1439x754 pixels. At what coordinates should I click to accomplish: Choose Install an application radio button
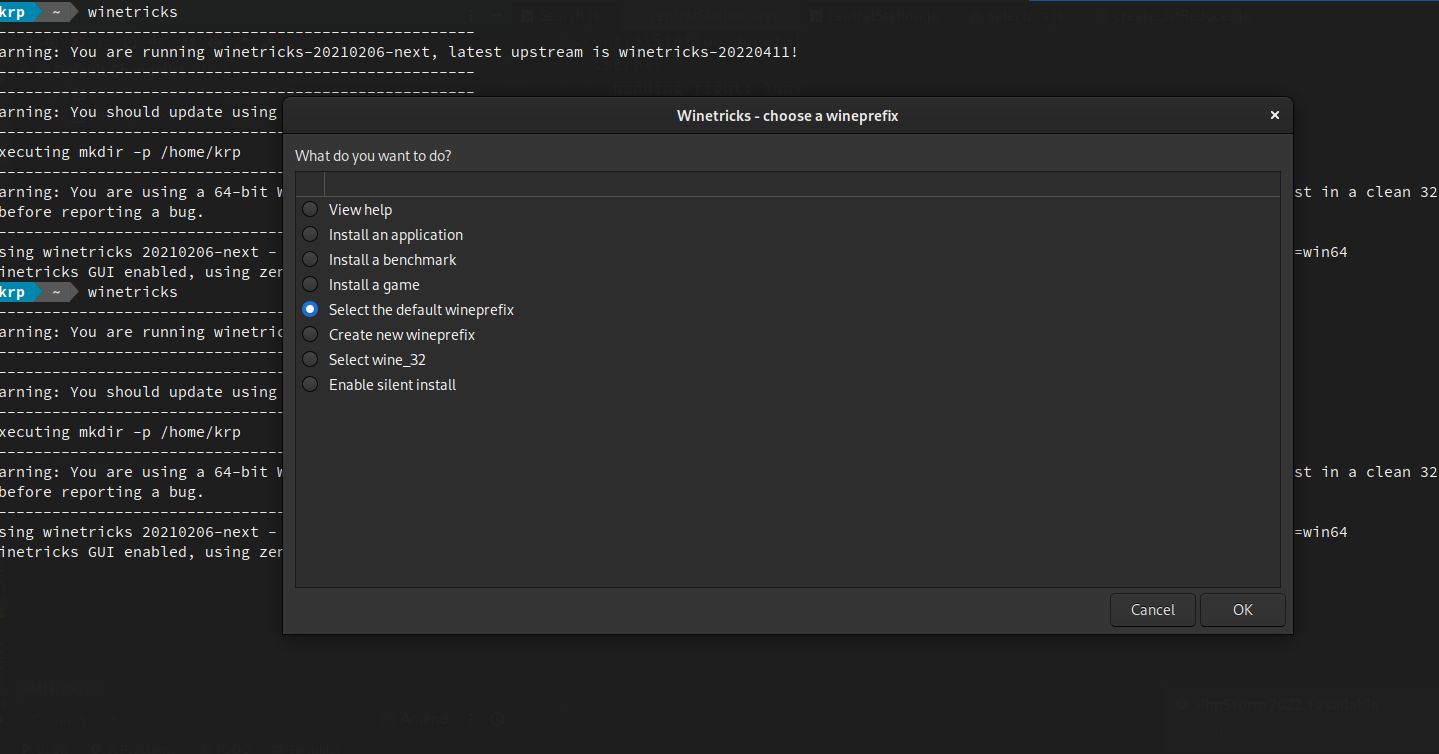point(310,235)
